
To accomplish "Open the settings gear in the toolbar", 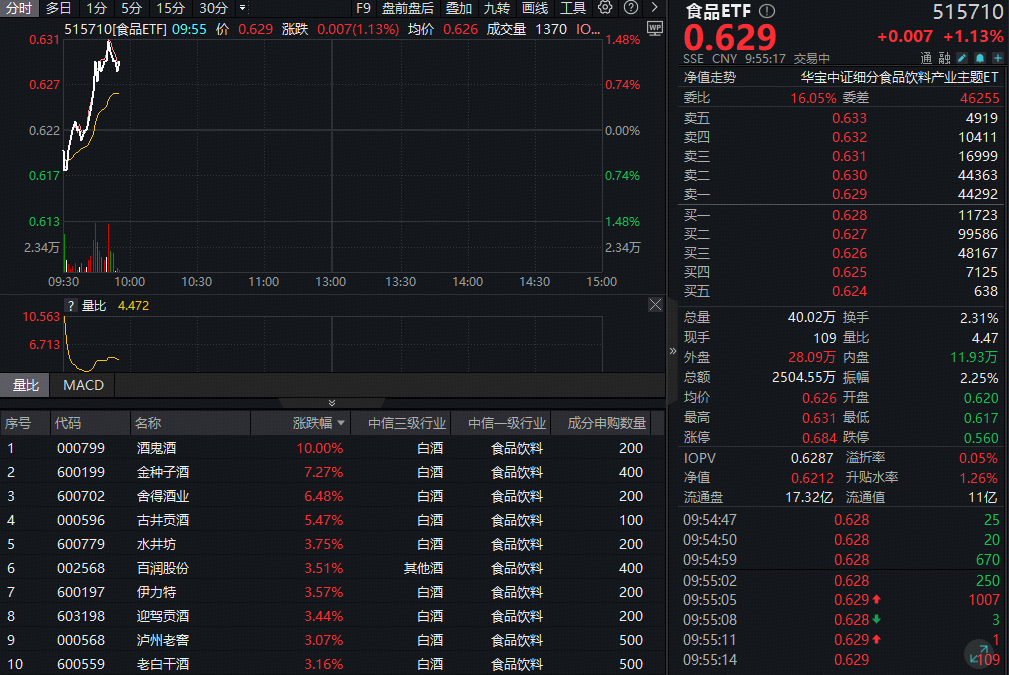I will pos(606,8).
